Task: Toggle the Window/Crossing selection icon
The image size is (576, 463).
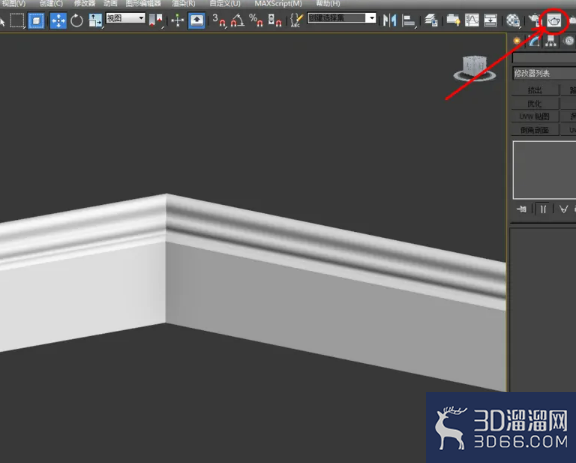Action: click(36, 20)
